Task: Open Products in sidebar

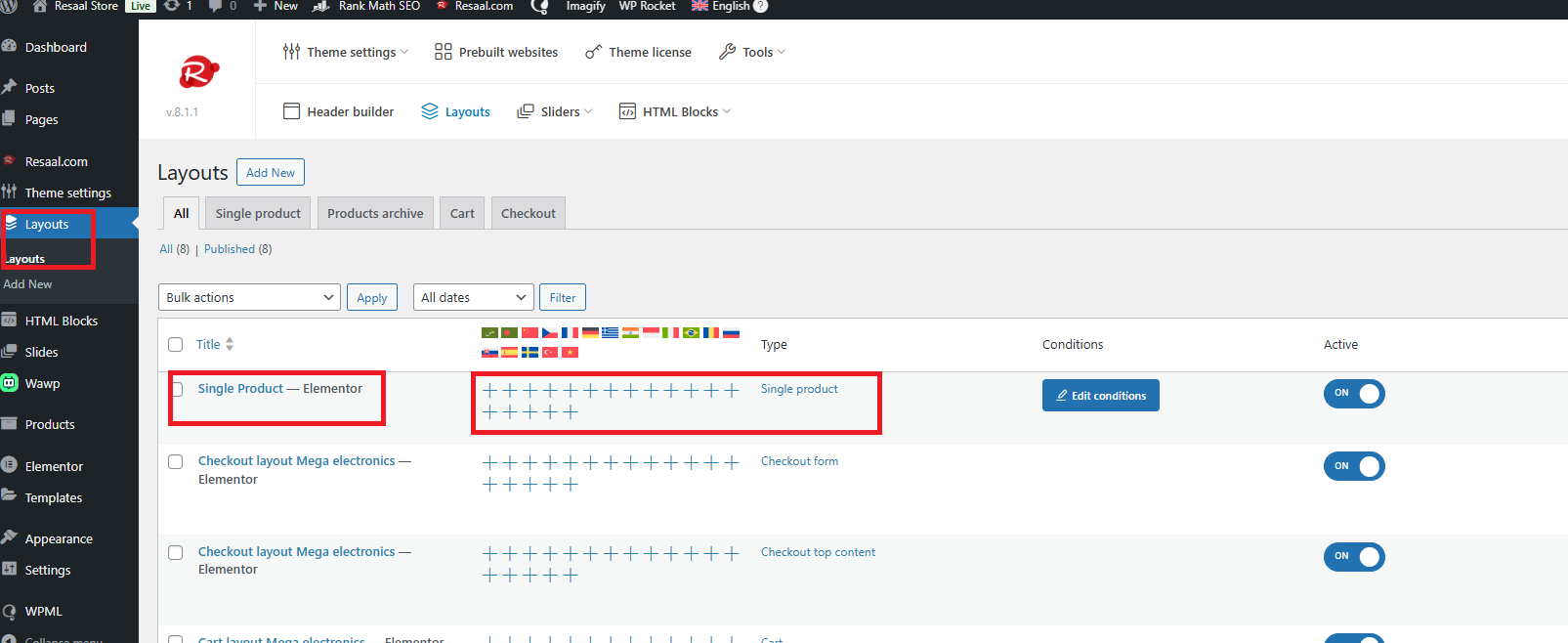Action: pos(50,424)
